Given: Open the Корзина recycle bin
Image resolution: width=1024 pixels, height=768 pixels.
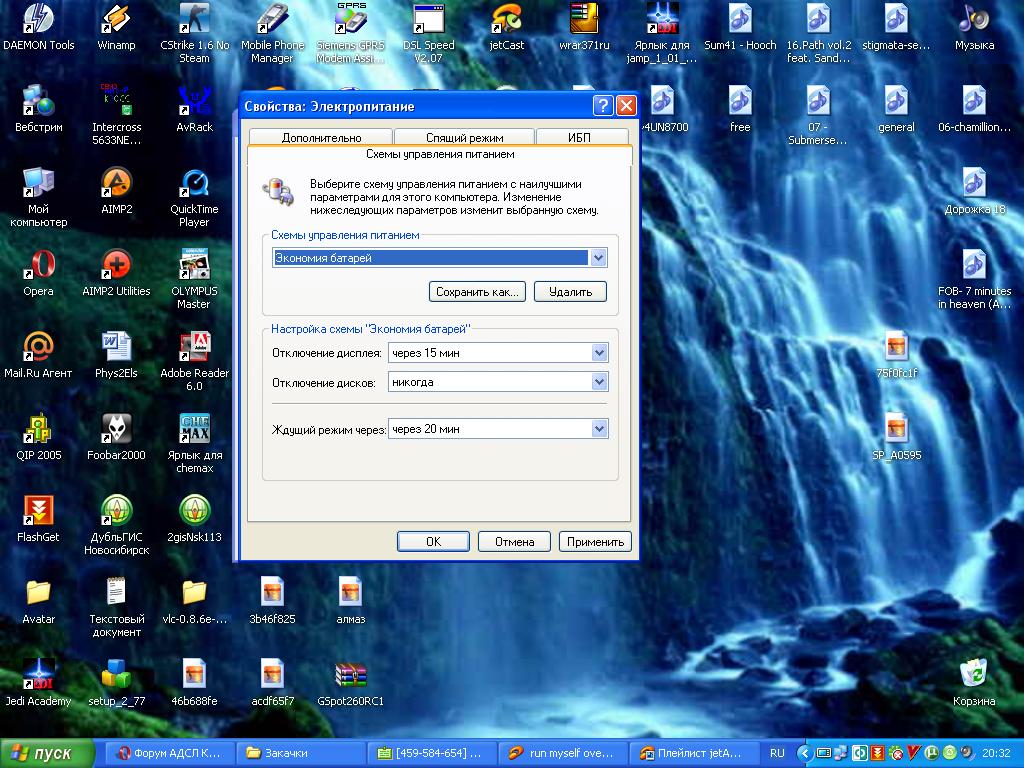Looking at the screenshot, I should coord(973,674).
